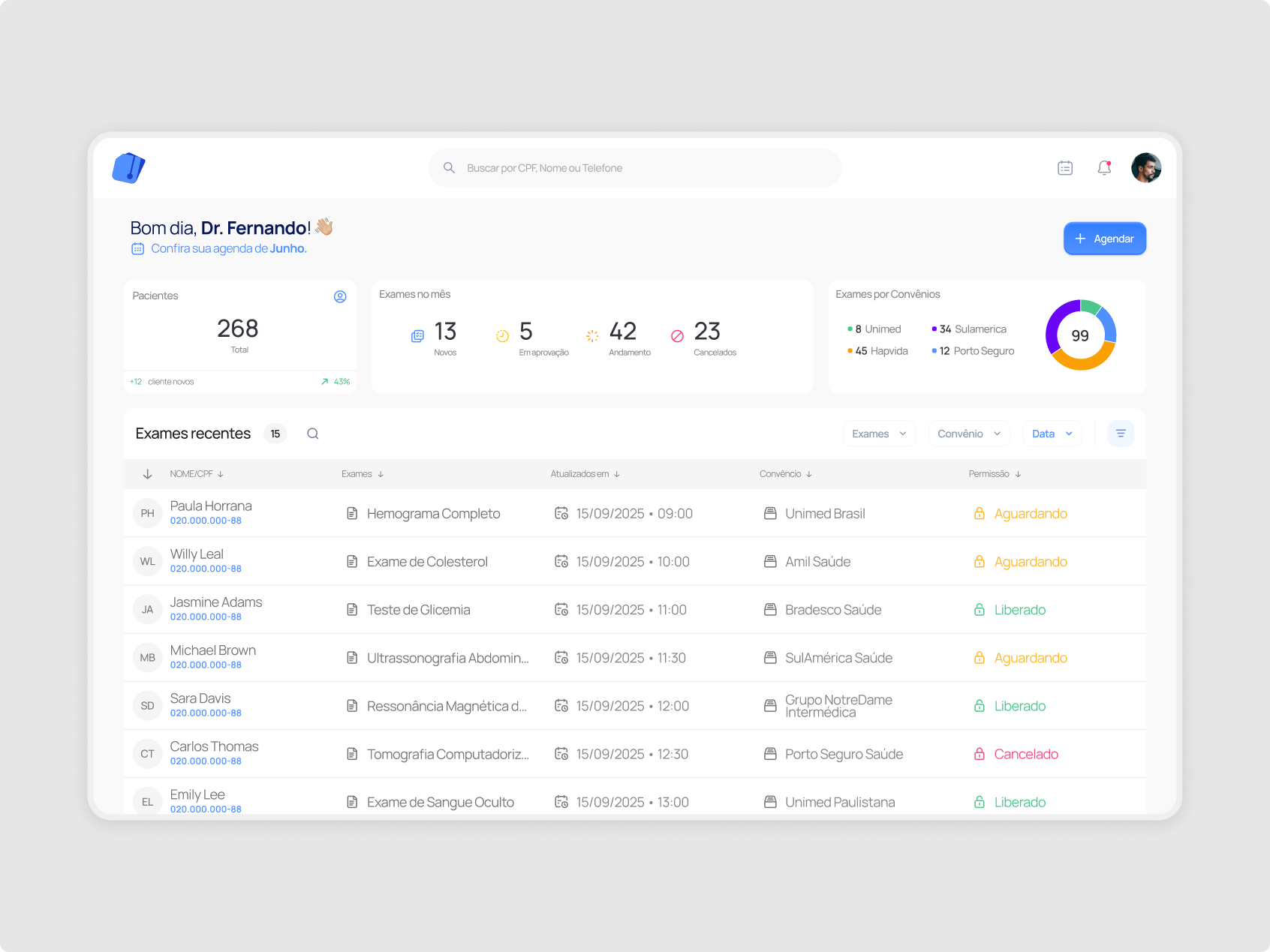Image resolution: width=1270 pixels, height=952 pixels.
Task: Click calendar icon beside 15/09/2025 • 10:00
Action: click(x=561, y=561)
